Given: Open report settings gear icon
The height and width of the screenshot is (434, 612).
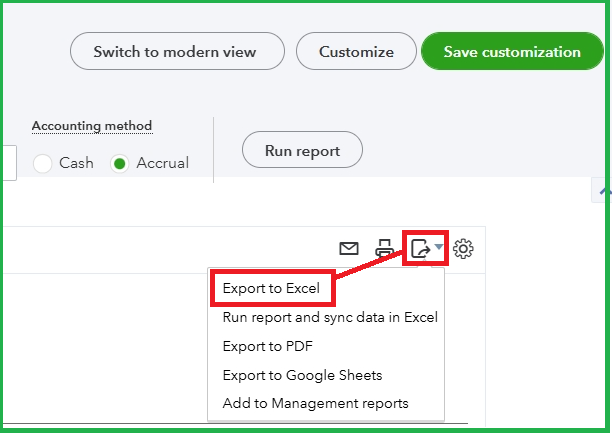Looking at the screenshot, I should point(463,249).
